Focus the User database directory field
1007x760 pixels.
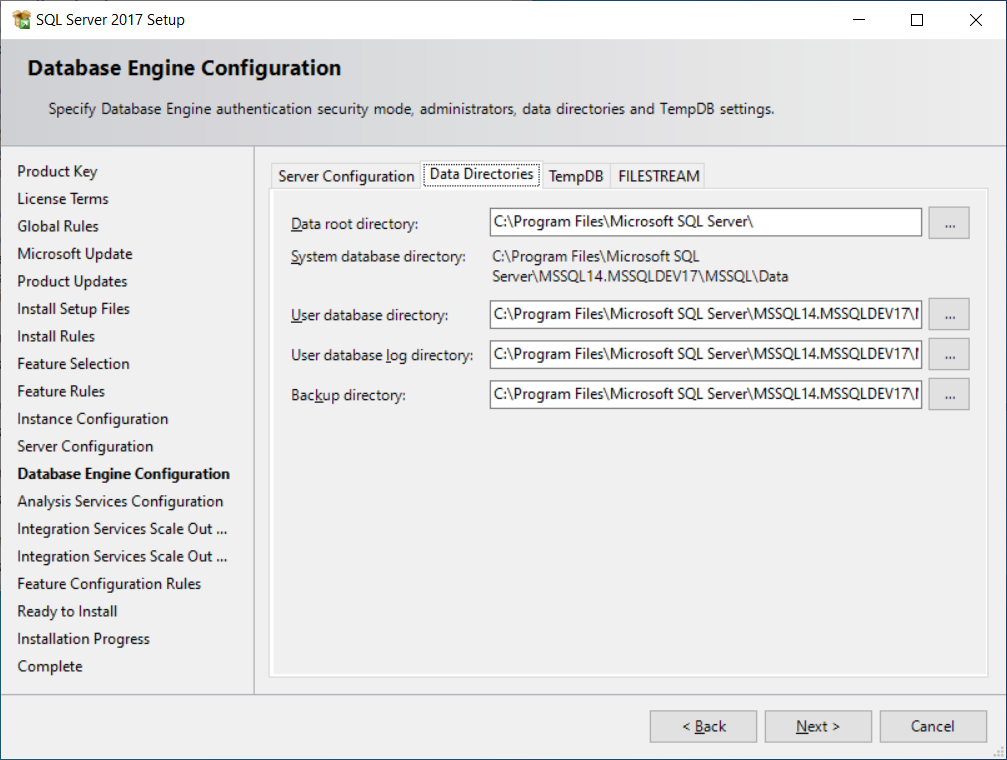tap(705, 314)
